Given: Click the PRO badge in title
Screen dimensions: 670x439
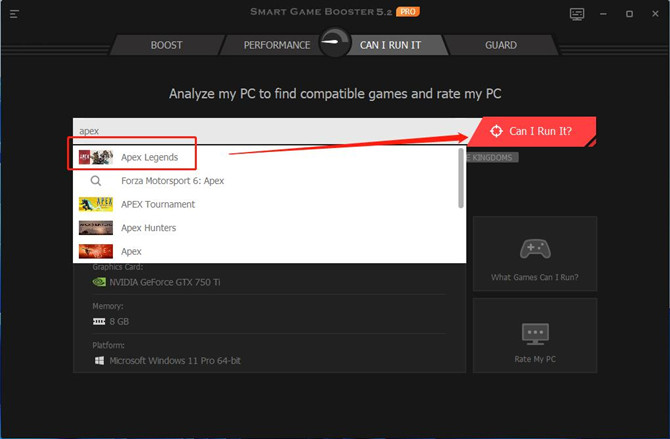Looking at the screenshot, I should (x=408, y=12).
